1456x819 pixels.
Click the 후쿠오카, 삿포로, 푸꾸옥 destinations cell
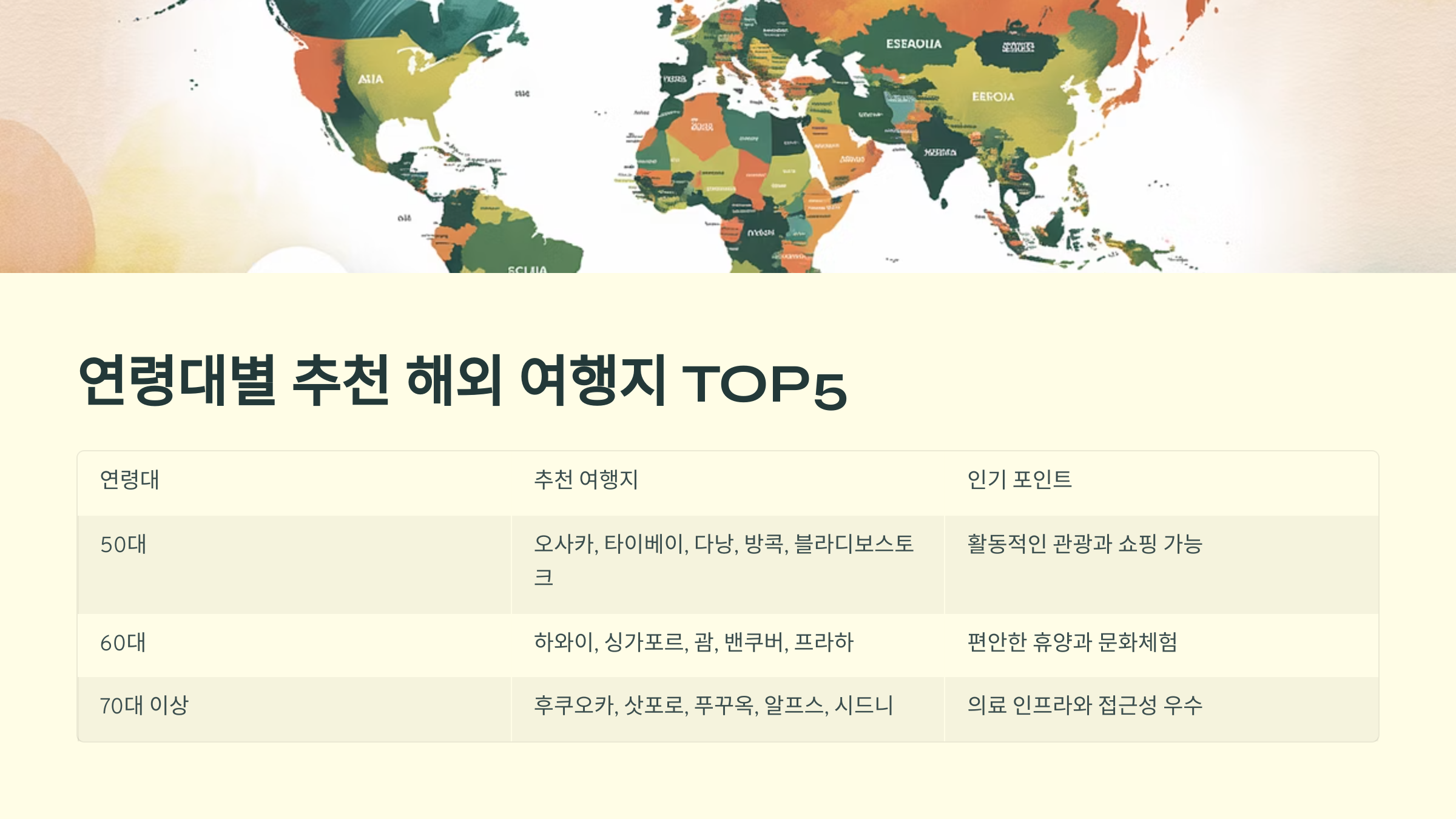point(713,706)
